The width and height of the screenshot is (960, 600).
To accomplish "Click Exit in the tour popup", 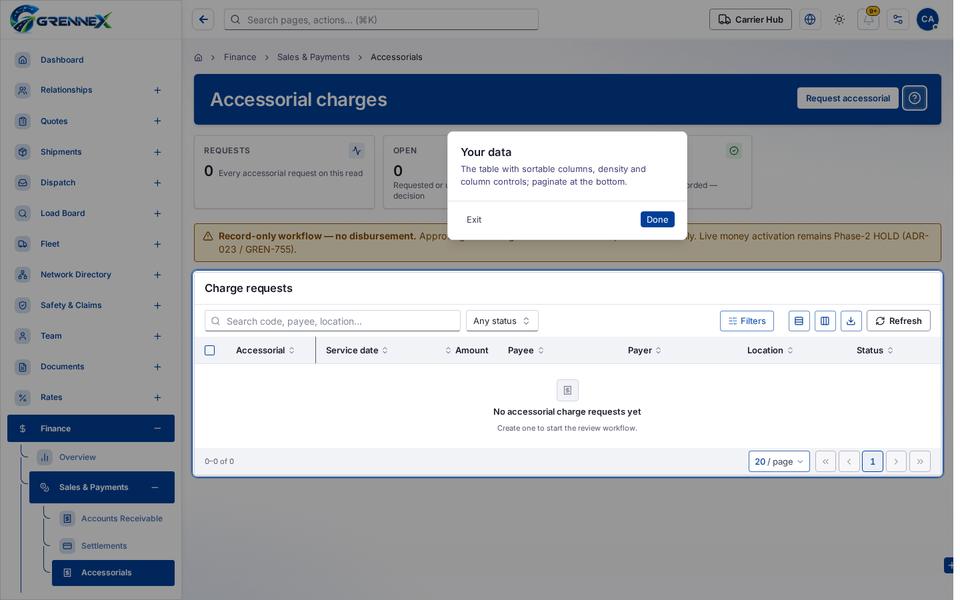I will 474,220.
